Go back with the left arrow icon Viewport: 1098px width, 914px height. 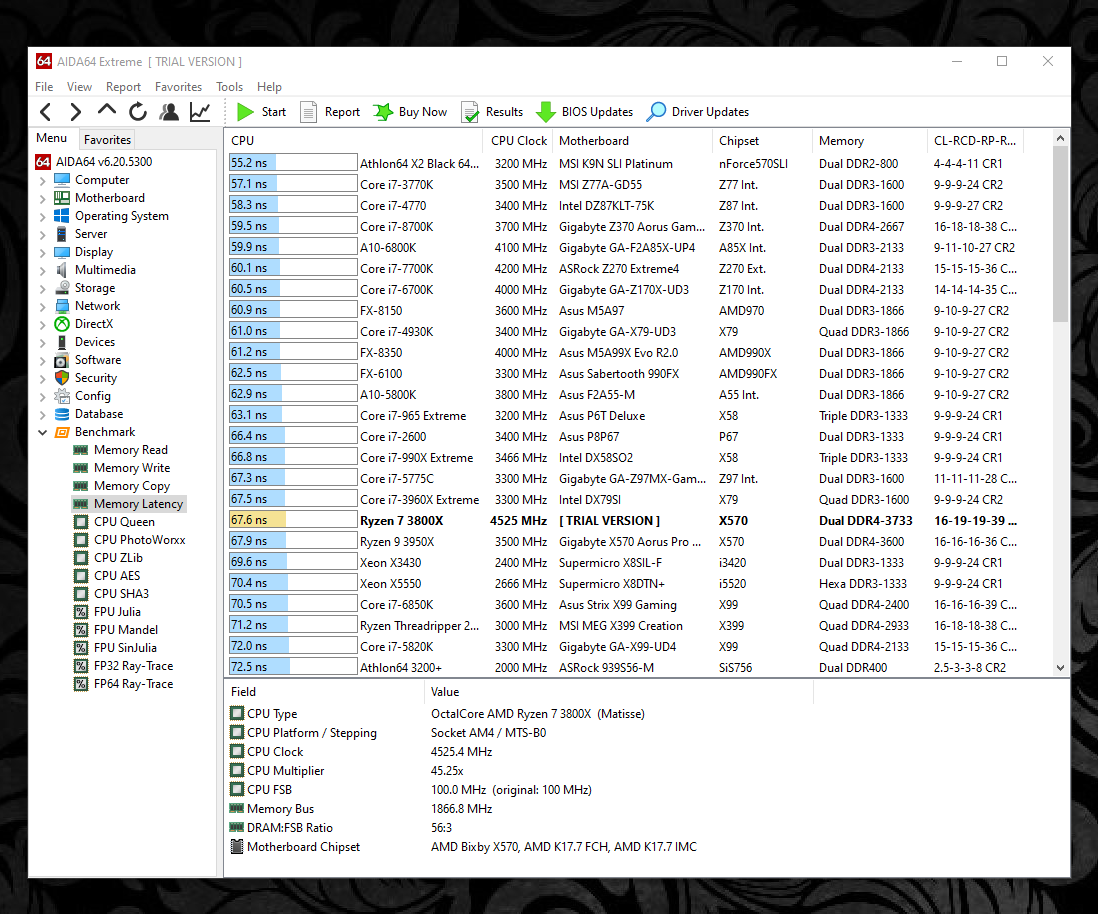click(x=46, y=111)
